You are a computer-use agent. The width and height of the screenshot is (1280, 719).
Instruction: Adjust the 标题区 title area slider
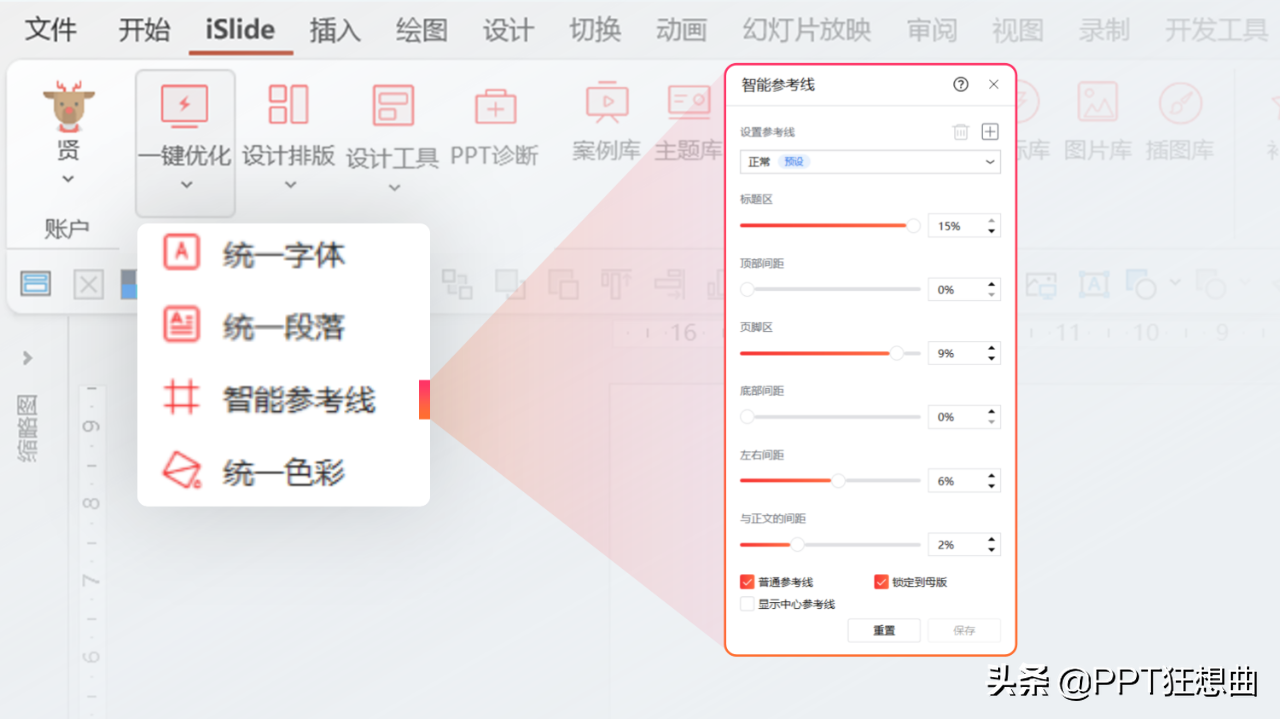(x=830, y=226)
